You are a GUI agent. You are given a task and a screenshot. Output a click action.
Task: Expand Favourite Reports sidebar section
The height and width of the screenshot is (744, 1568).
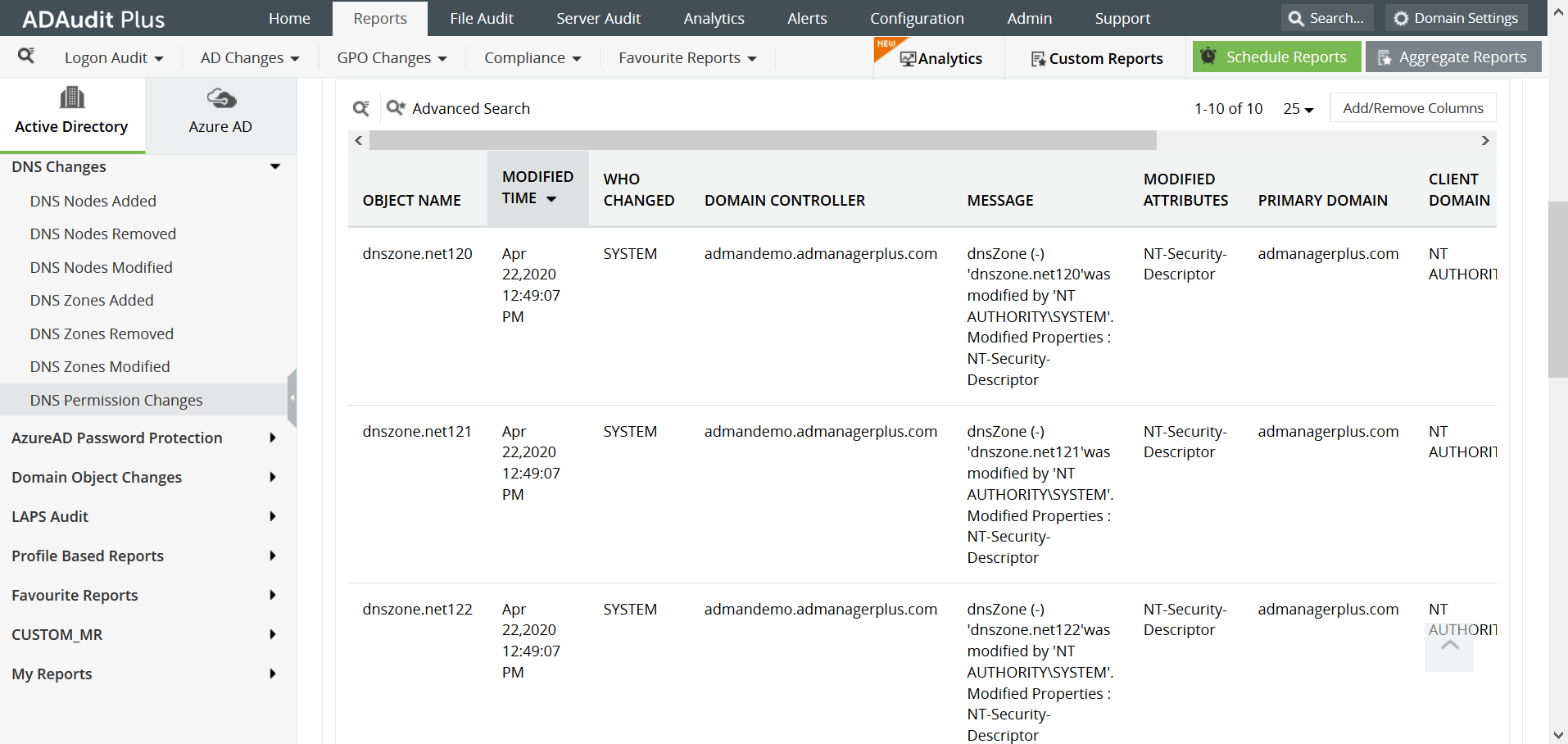click(x=273, y=595)
